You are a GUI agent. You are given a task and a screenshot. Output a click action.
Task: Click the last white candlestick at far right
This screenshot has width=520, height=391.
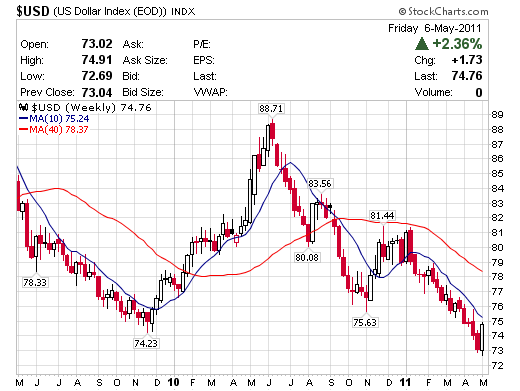click(482, 337)
